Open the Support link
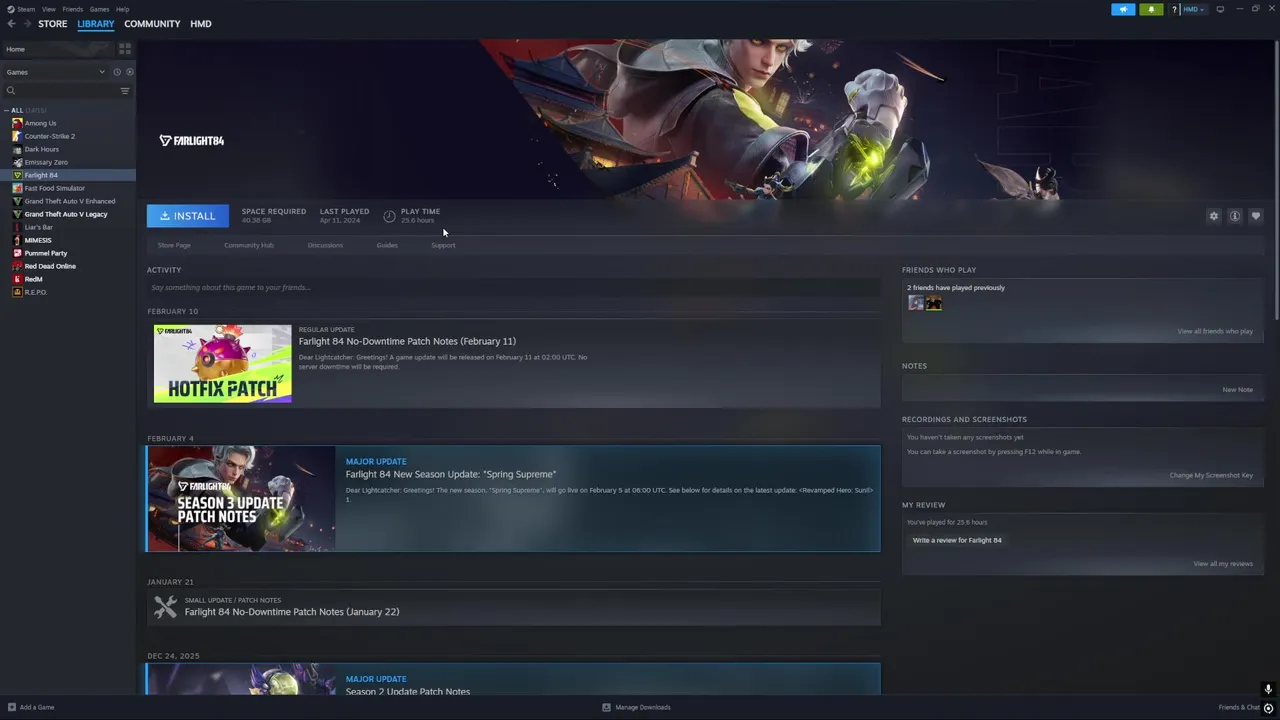The width and height of the screenshot is (1280, 720). (x=443, y=245)
